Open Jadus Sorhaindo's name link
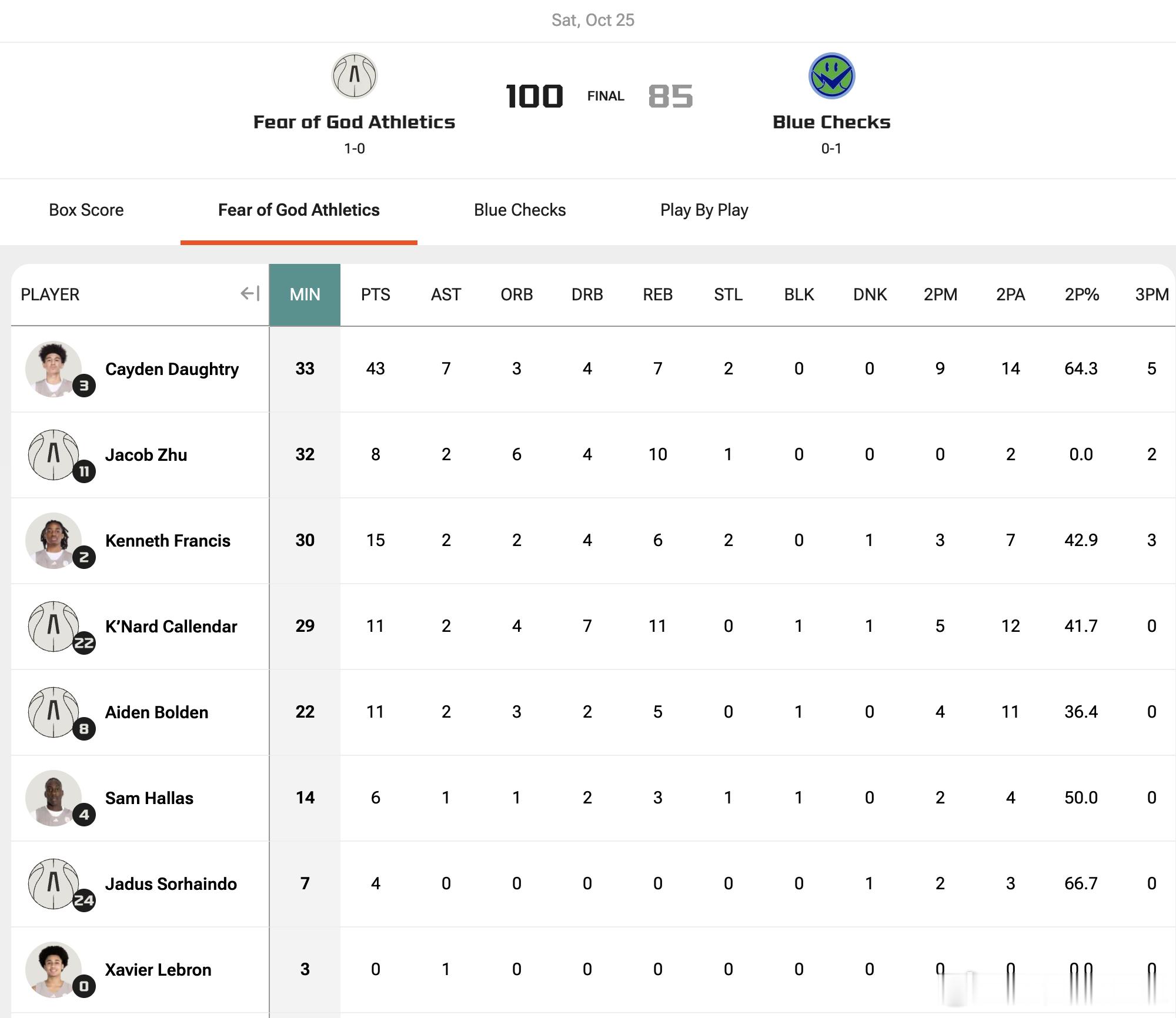1176x1018 pixels. [x=171, y=884]
